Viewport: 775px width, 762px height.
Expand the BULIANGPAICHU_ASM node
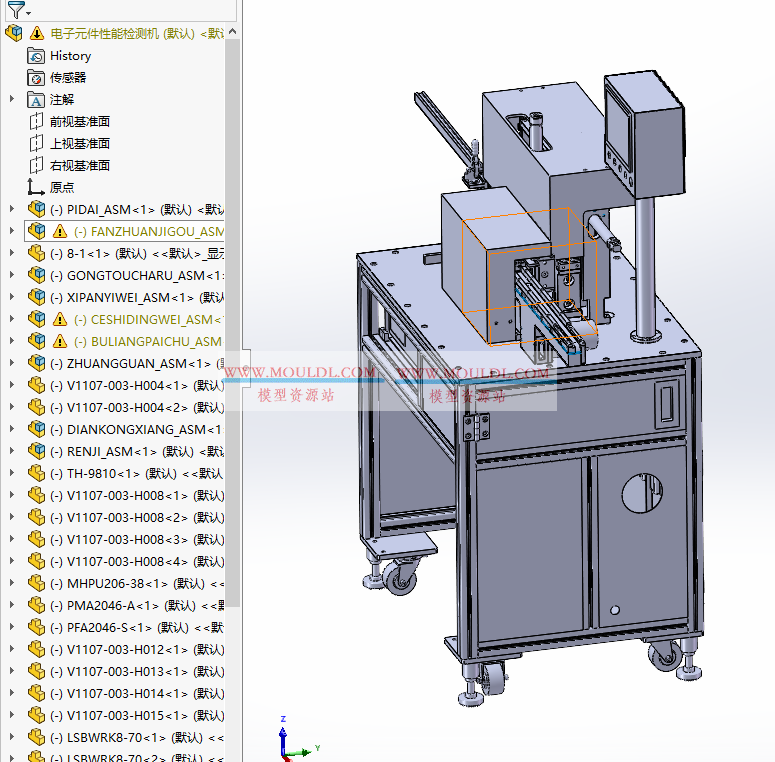(x=12, y=341)
